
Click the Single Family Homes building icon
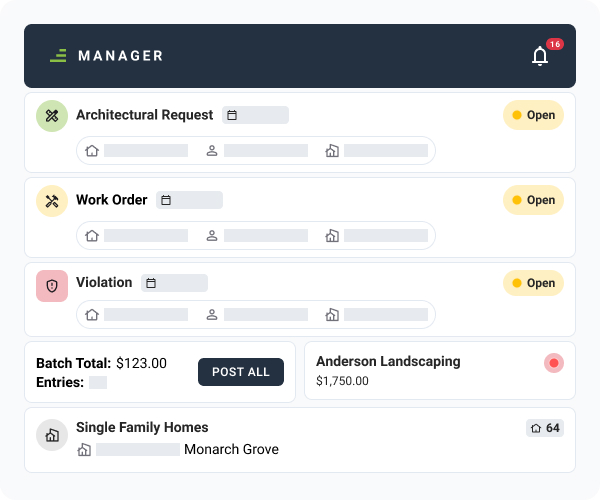pyautogui.click(x=52, y=435)
